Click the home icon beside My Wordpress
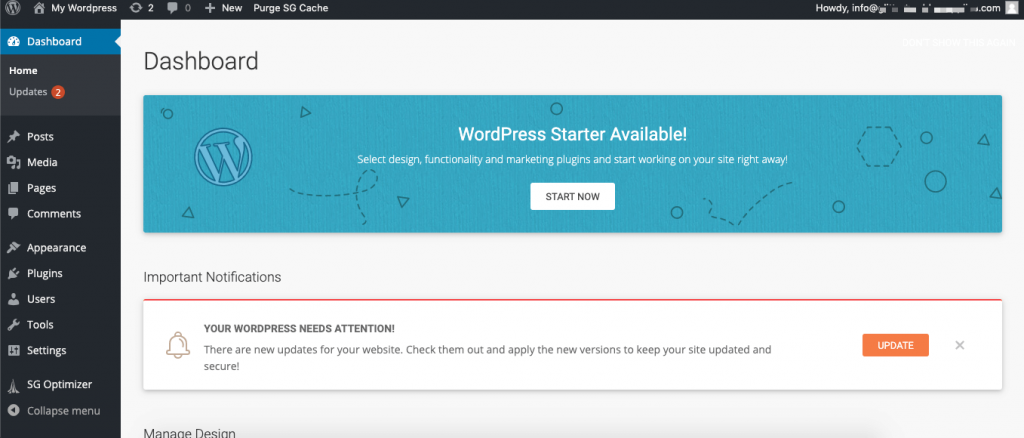Image resolution: width=1024 pixels, height=438 pixels. click(x=39, y=8)
